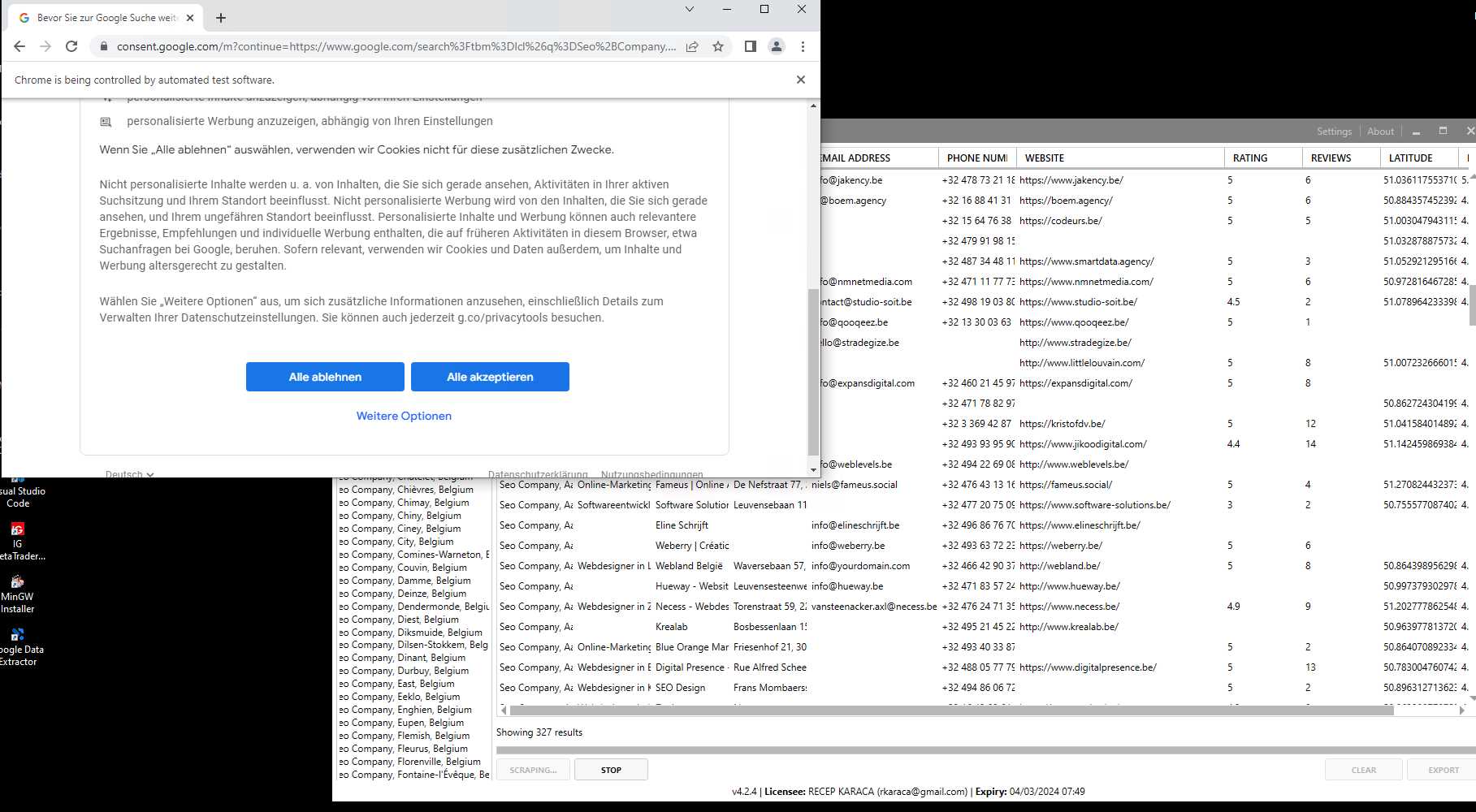1476x812 pixels.
Task: Click Alle ablehnen button
Action: tap(325, 377)
